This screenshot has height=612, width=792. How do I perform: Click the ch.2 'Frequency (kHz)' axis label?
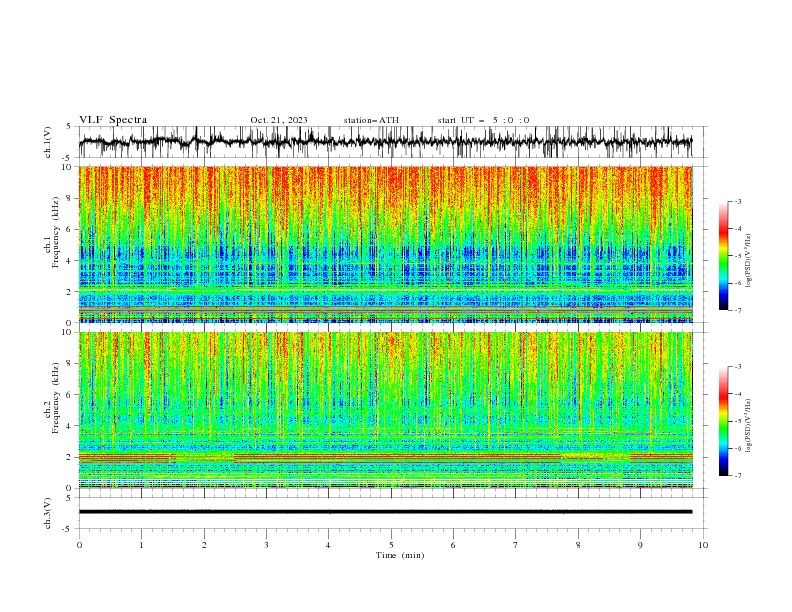[56, 398]
